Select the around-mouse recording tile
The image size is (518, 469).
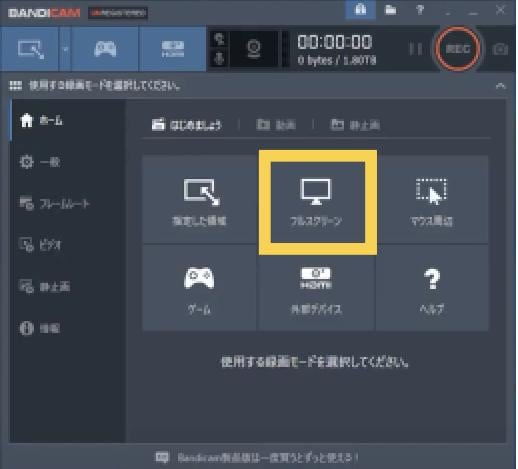(432, 200)
